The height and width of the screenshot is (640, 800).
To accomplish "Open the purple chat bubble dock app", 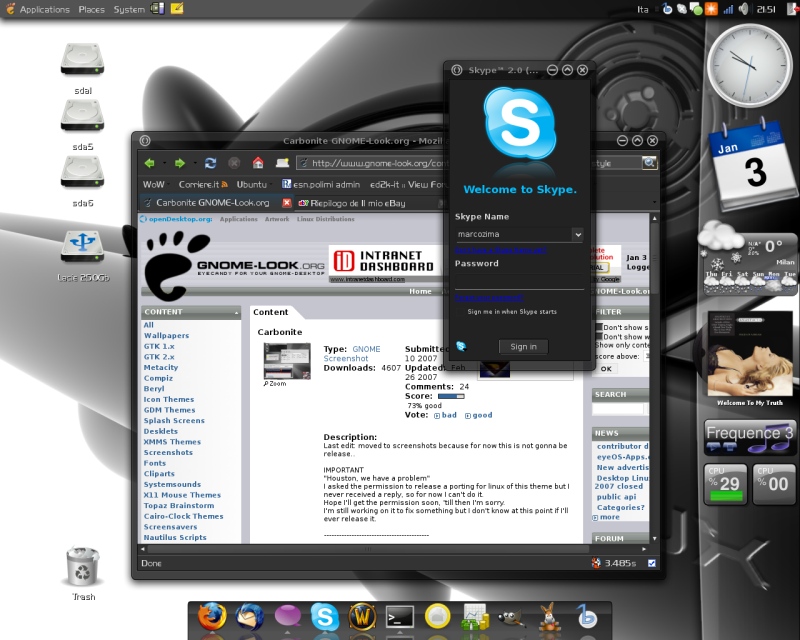I will click(x=288, y=617).
